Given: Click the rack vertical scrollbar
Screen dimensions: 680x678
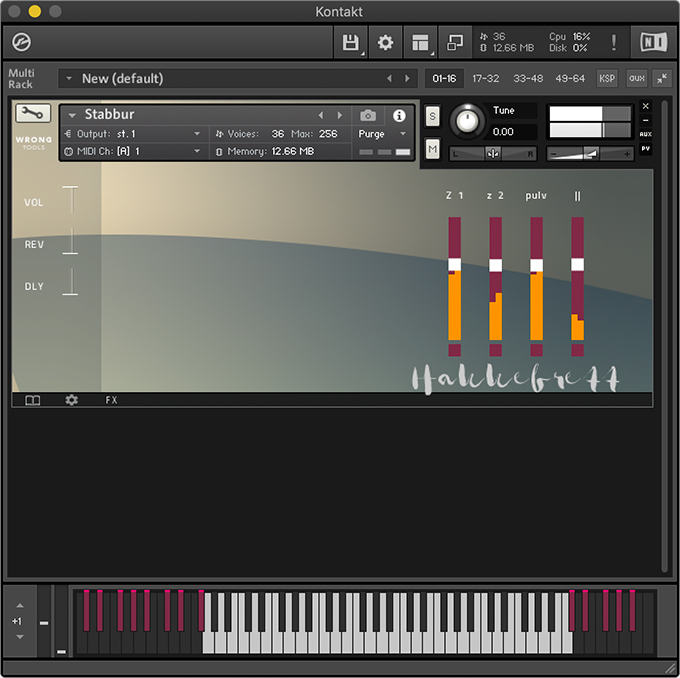Looking at the screenshot, I should coord(664,336).
